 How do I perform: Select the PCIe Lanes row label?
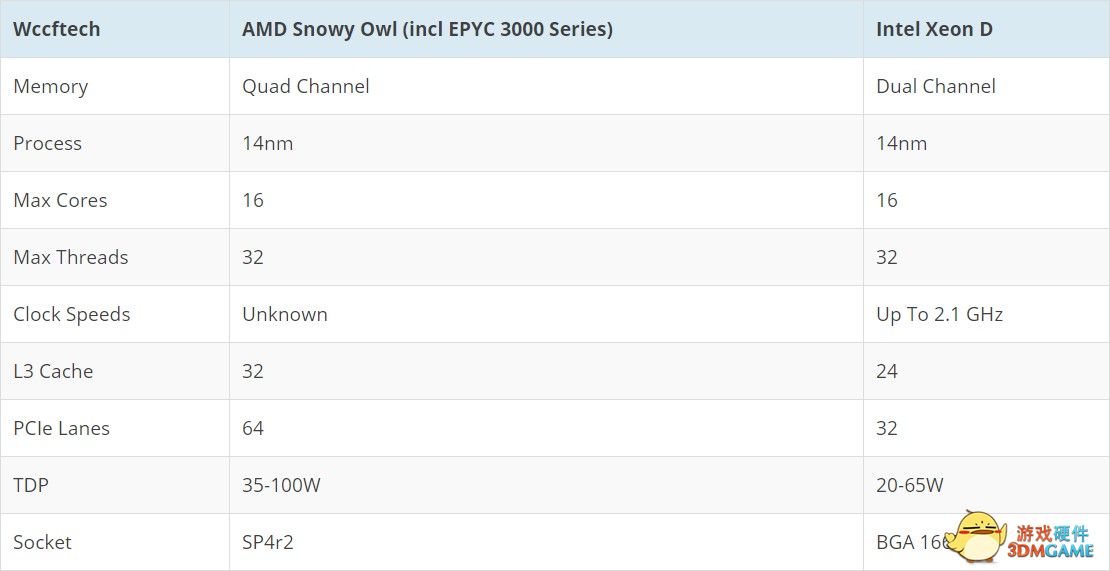tap(62, 428)
